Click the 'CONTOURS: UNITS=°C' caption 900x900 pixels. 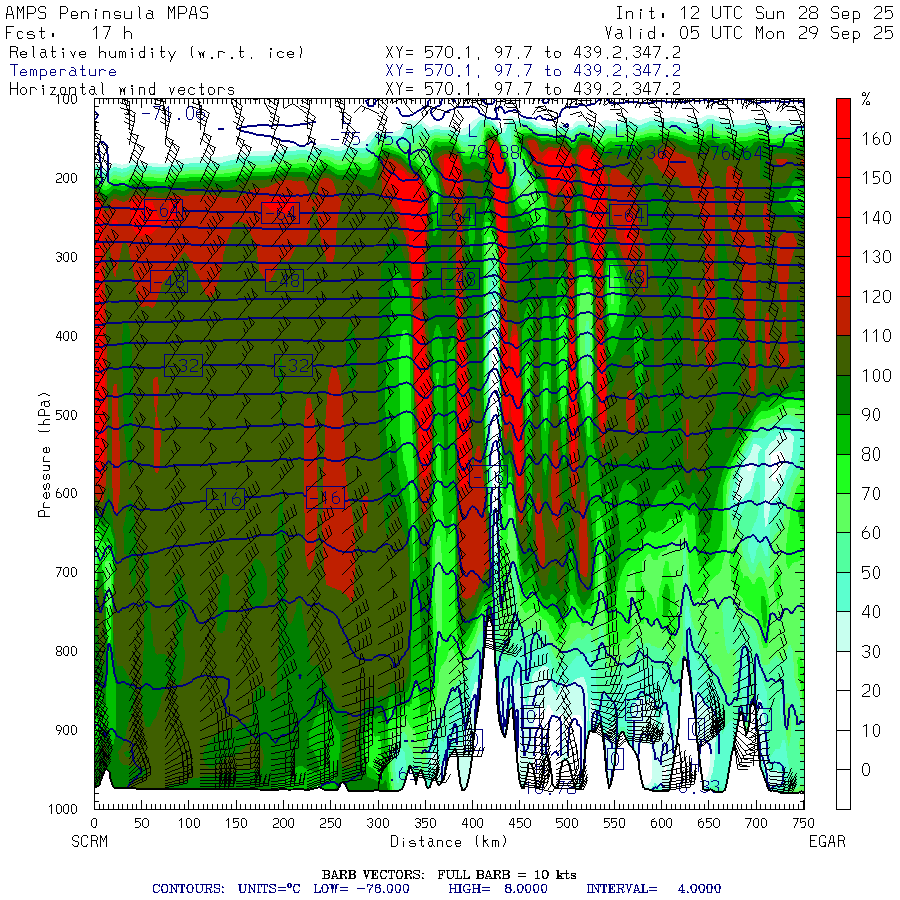(x=226, y=889)
